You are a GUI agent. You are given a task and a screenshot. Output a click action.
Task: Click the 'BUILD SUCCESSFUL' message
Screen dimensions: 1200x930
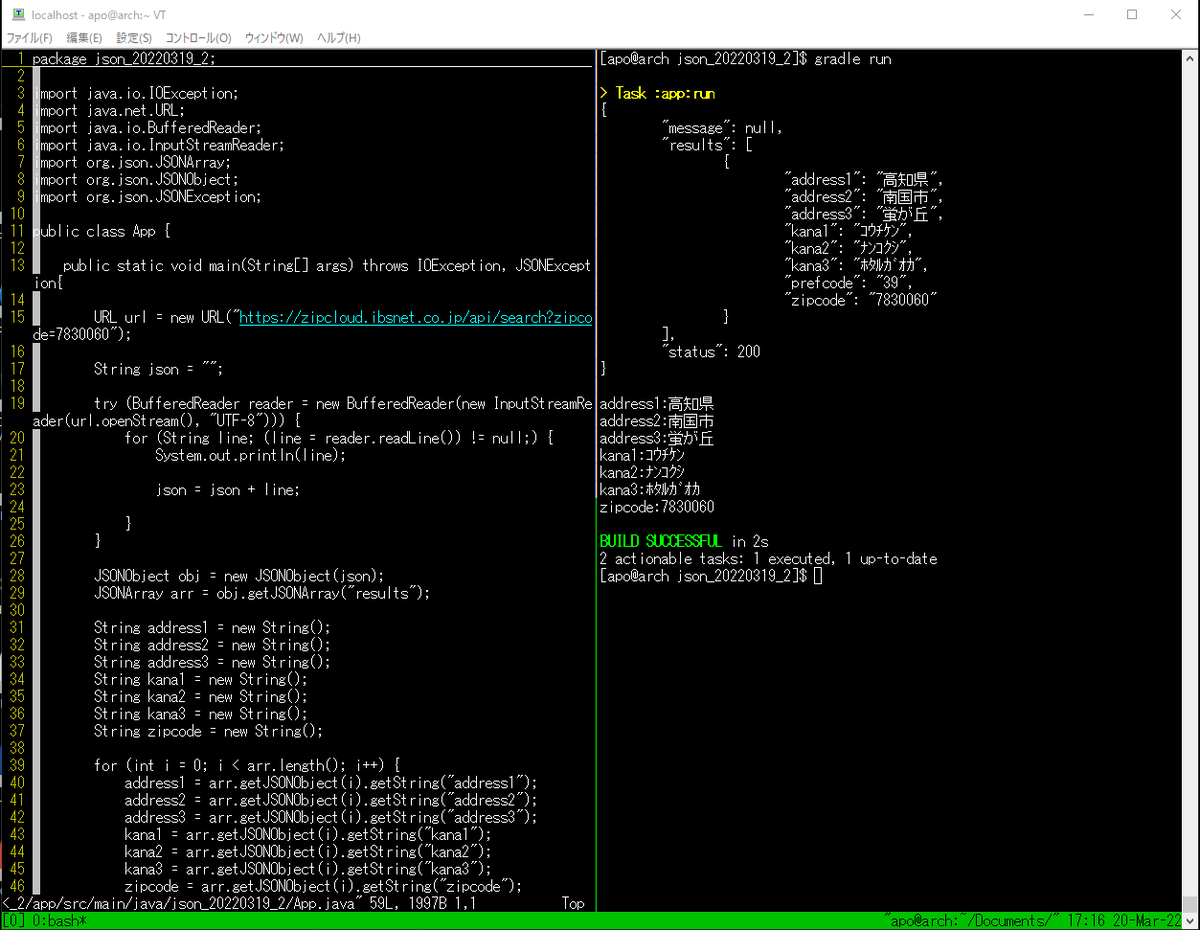[x=661, y=541]
